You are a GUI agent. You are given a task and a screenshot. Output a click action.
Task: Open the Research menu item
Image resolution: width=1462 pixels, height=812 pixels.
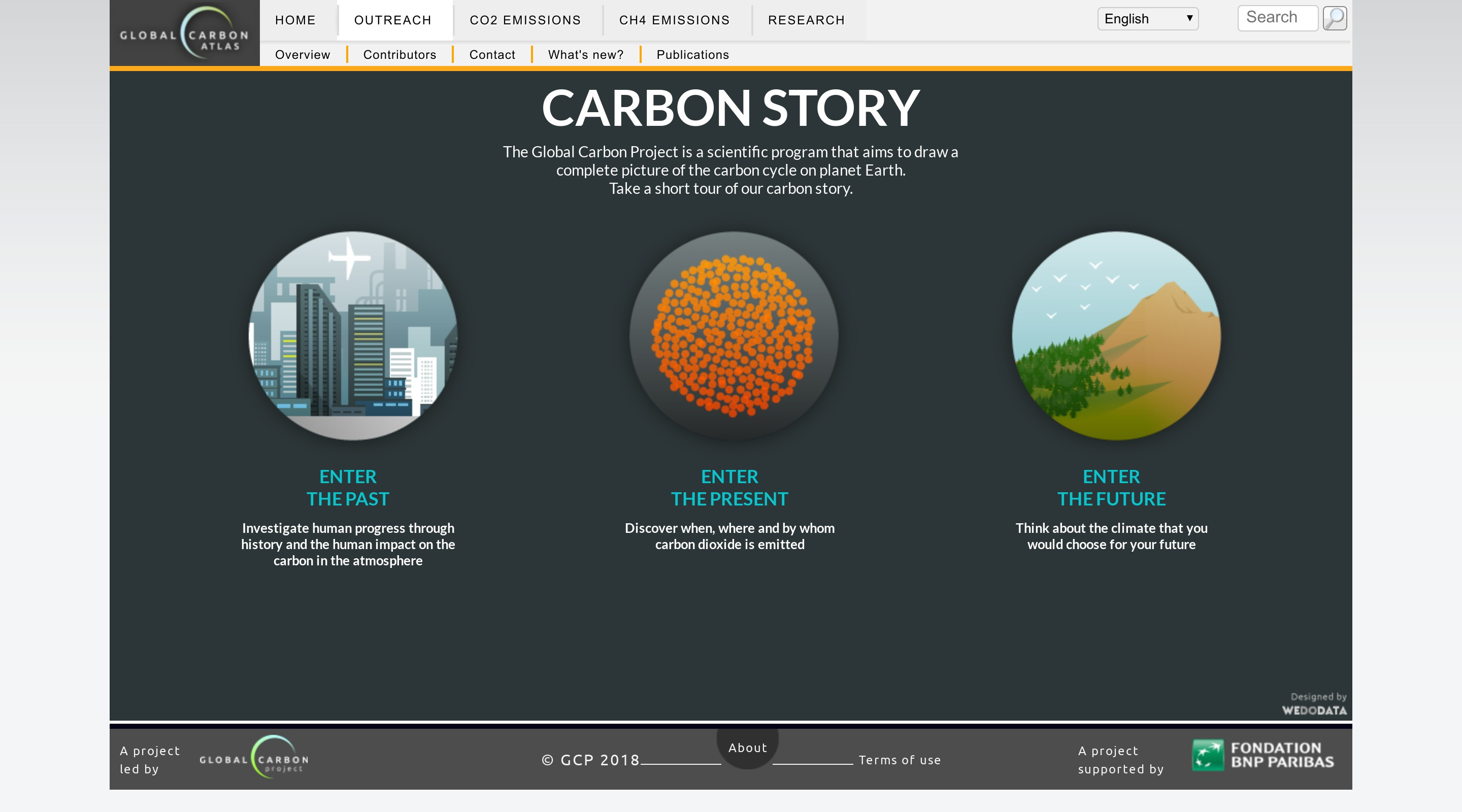pos(806,20)
